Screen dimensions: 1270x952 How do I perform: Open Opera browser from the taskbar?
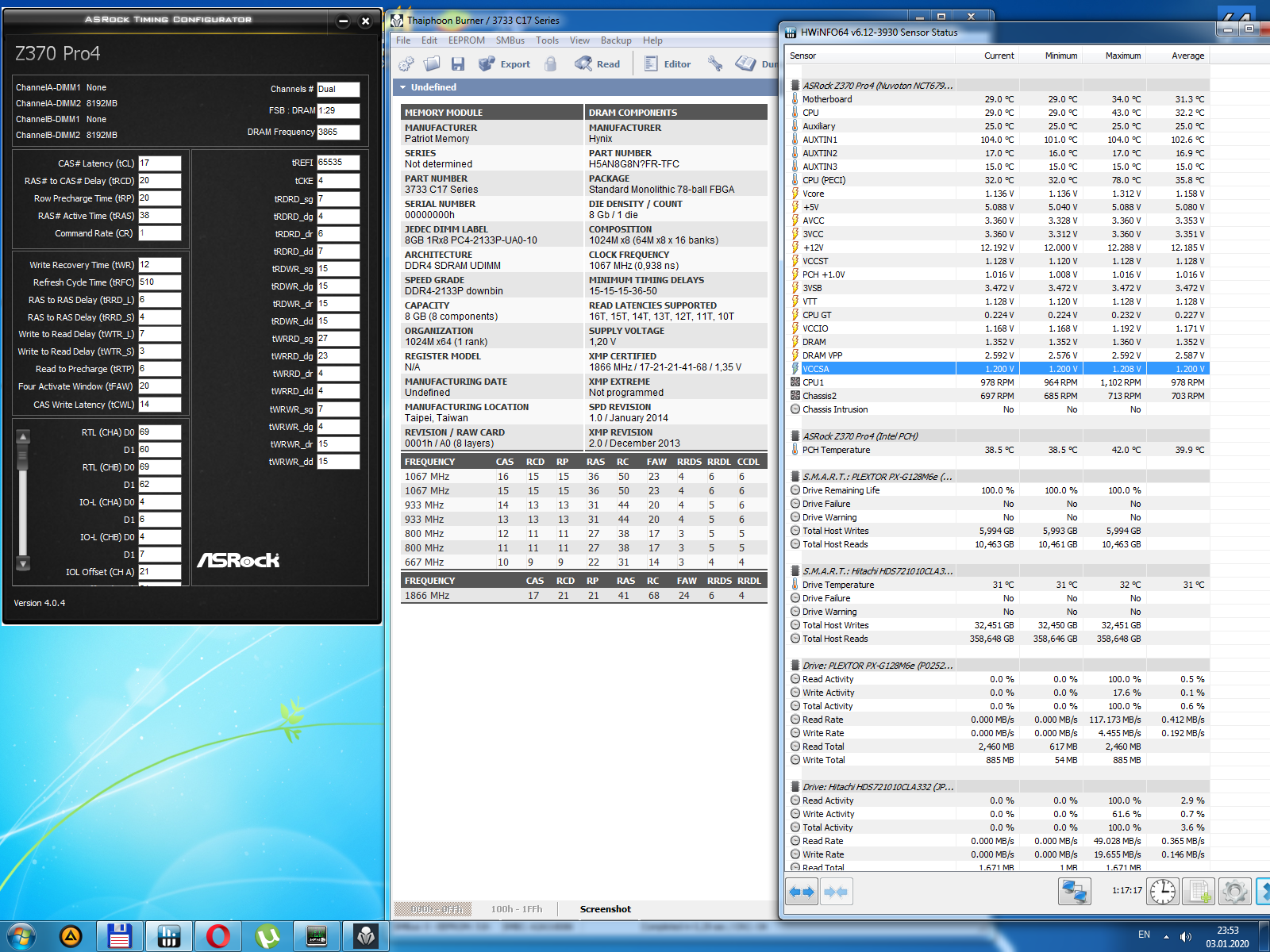(217, 937)
